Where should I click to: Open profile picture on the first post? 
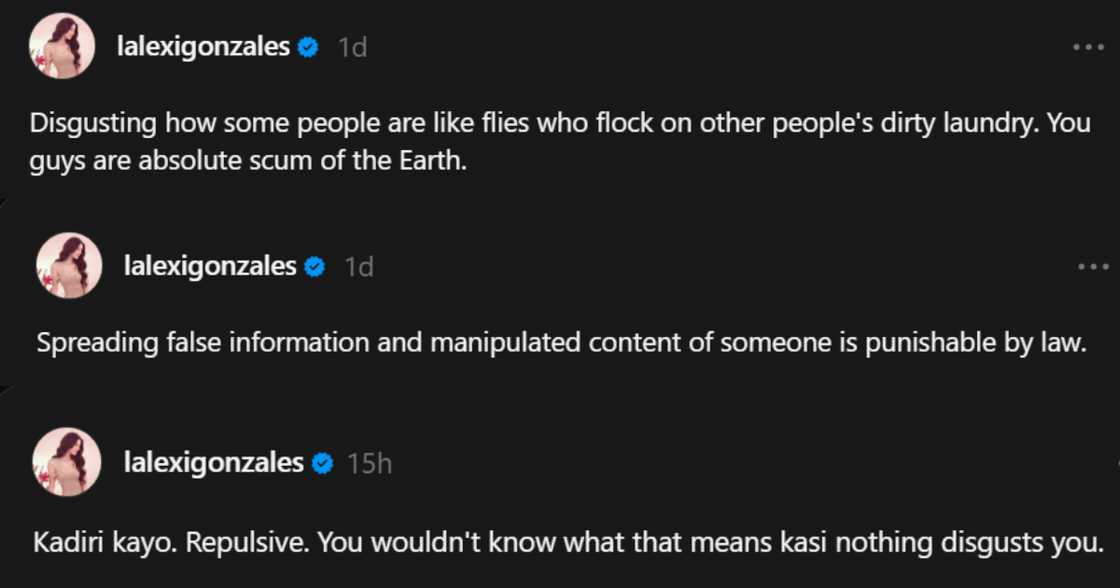point(62,46)
